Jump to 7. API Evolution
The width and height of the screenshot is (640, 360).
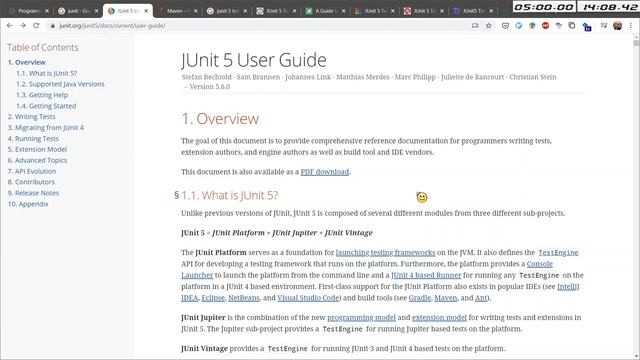(32, 171)
